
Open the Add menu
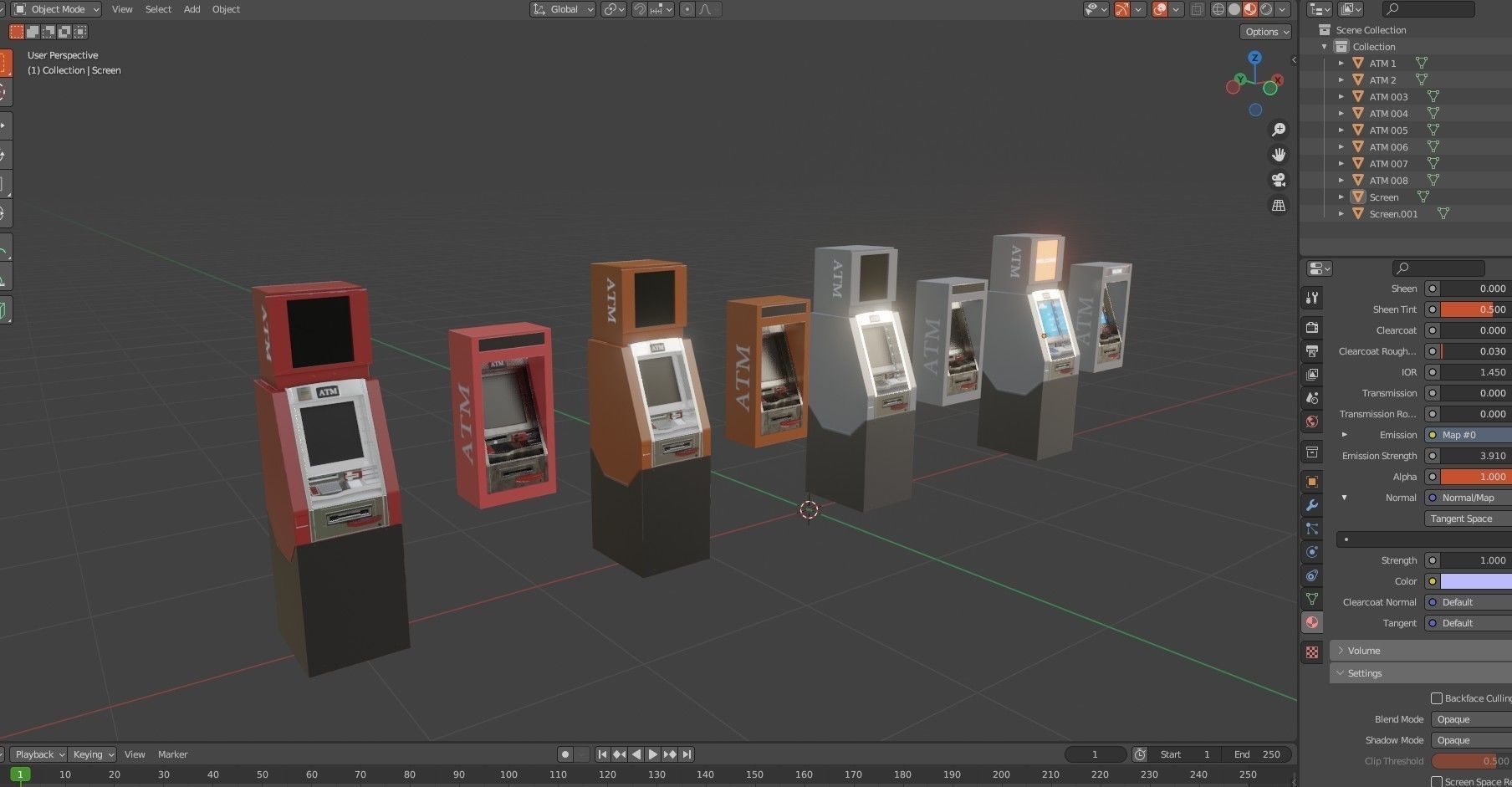192,9
